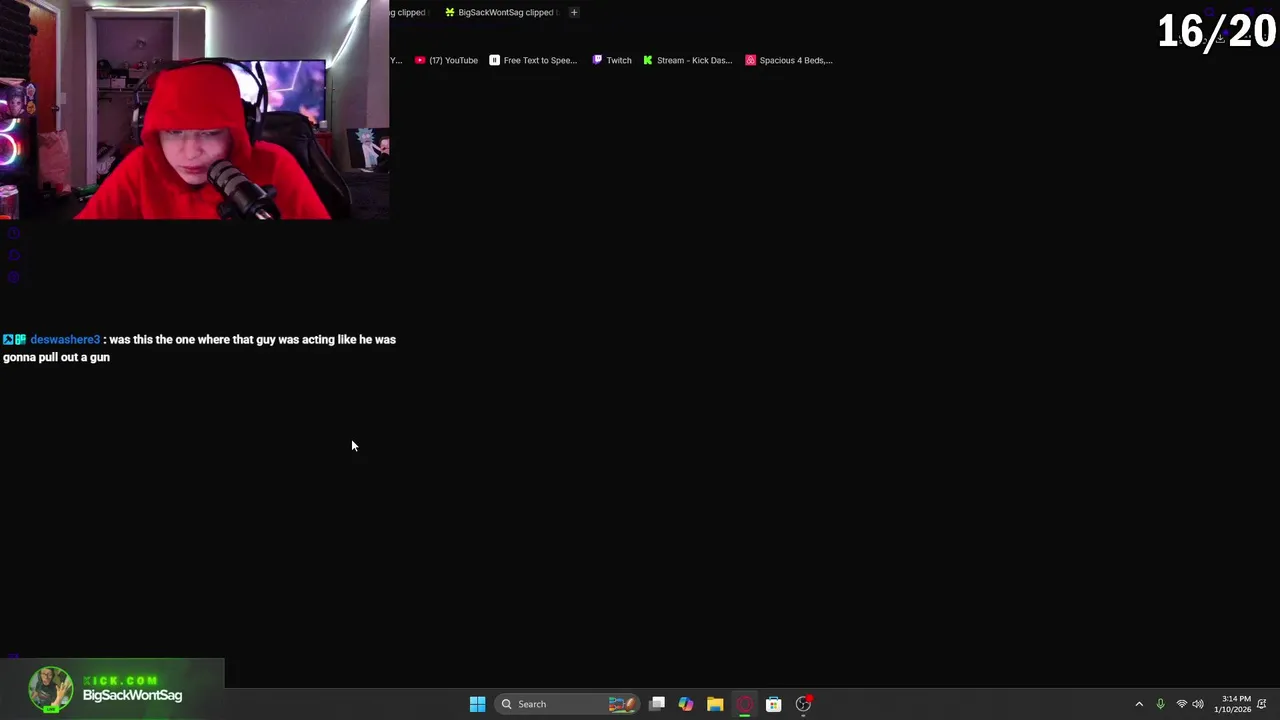Click the microphone icon in system tray
Image resolution: width=1280 pixels, height=720 pixels.
click(1160, 704)
